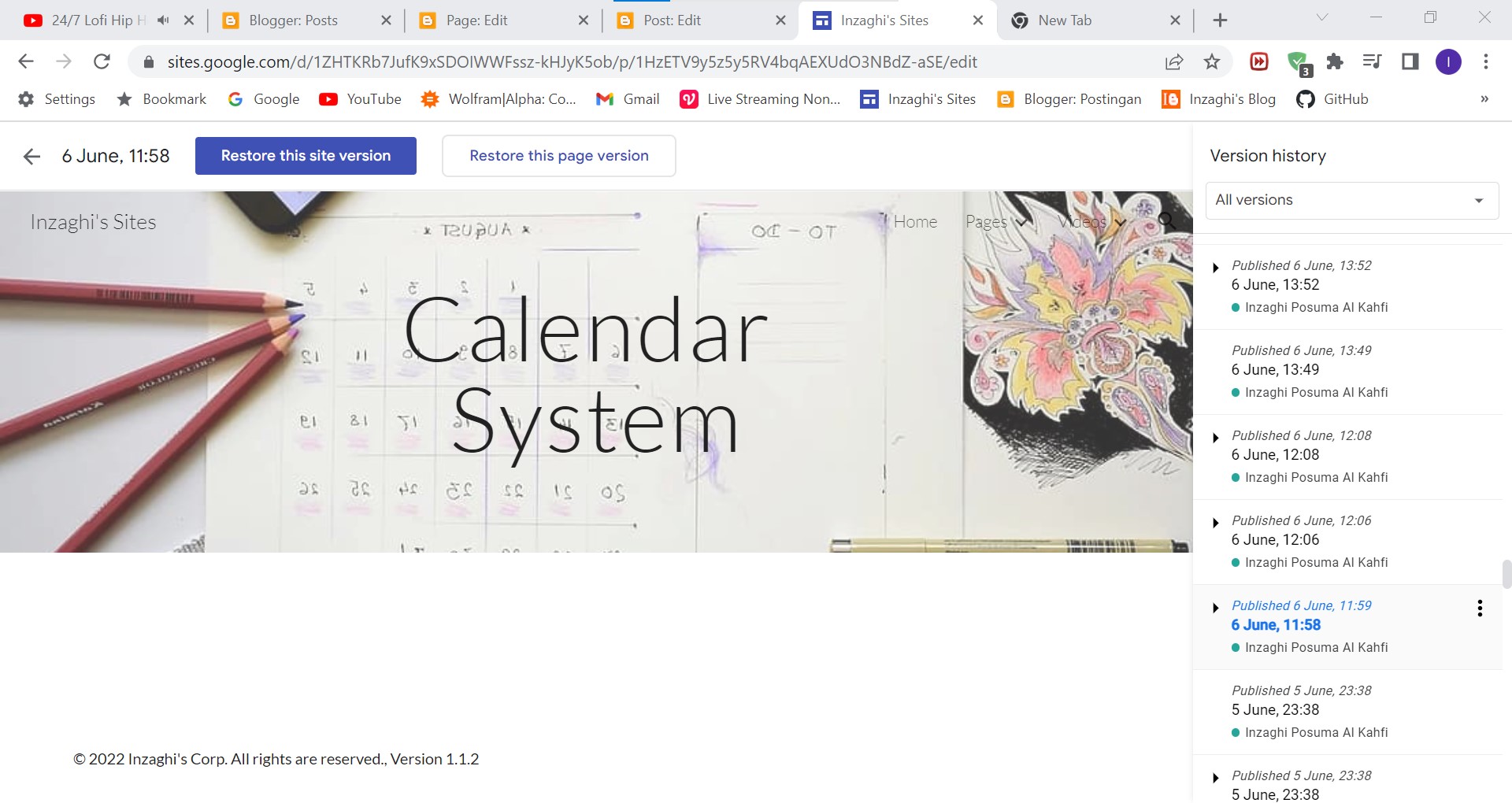Image resolution: width=1512 pixels, height=803 pixels.
Task: Switch to the Blogger: Posts tab
Action: pyautogui.click(x=293, y=20)
